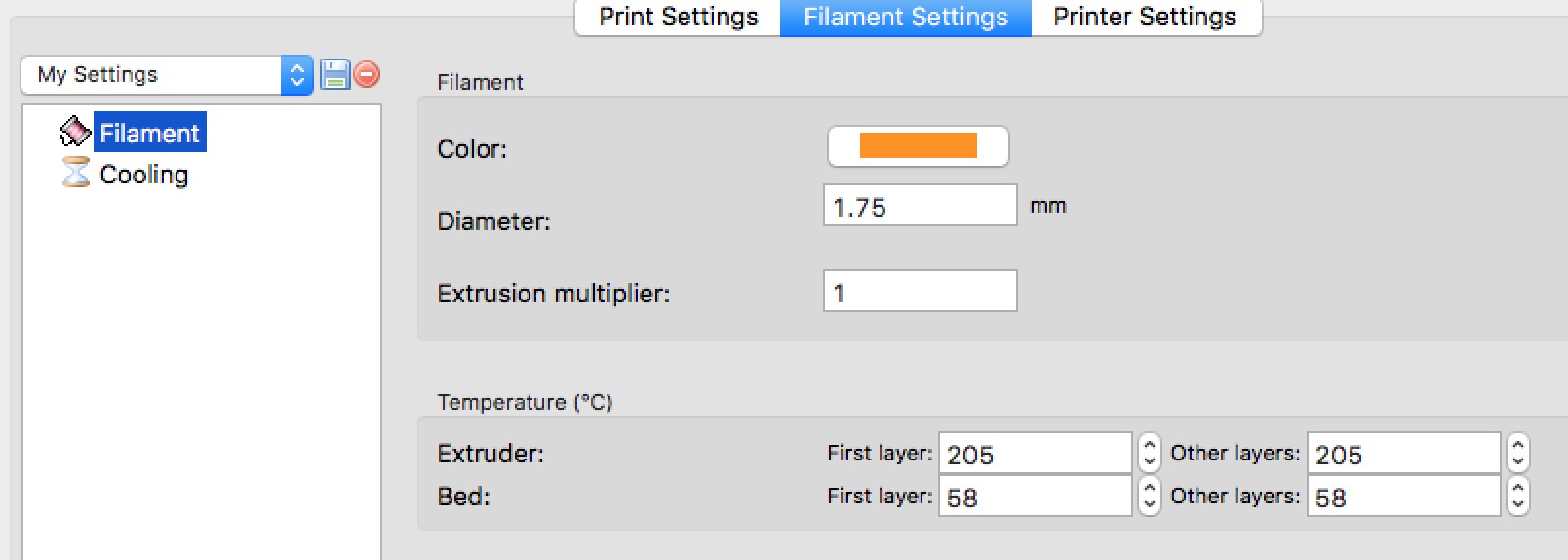Viewport: 1568px width, 560px height.
Task: Click the preset dropdown blue arrow button
Action: pos(296,74)
